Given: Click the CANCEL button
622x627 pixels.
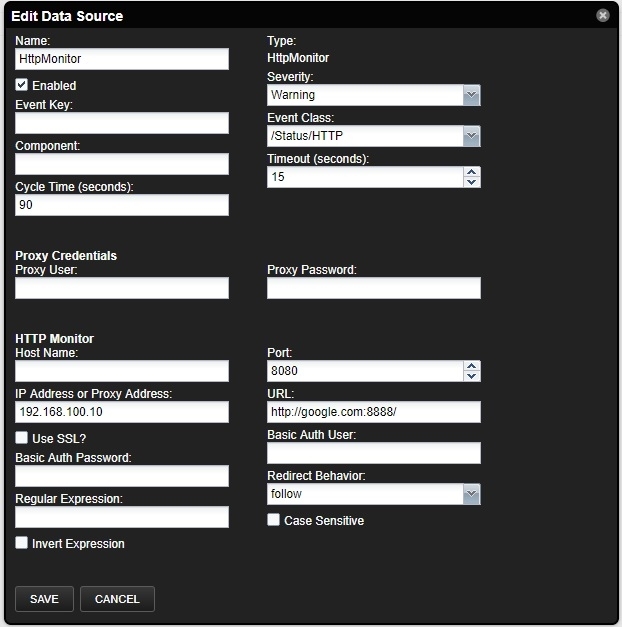Looking at the screenshot, I should (x=117, y=599).
